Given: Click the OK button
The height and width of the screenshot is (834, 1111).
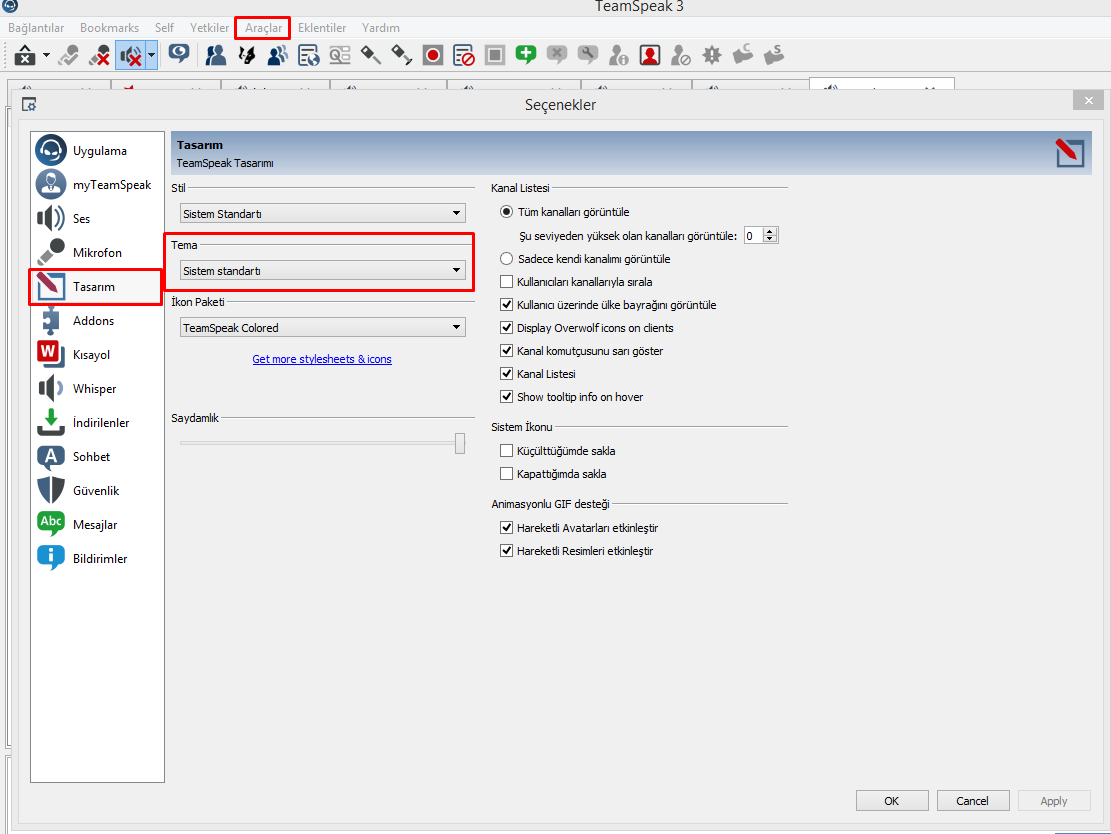Looking at the screenshot, I should point(891,801).
